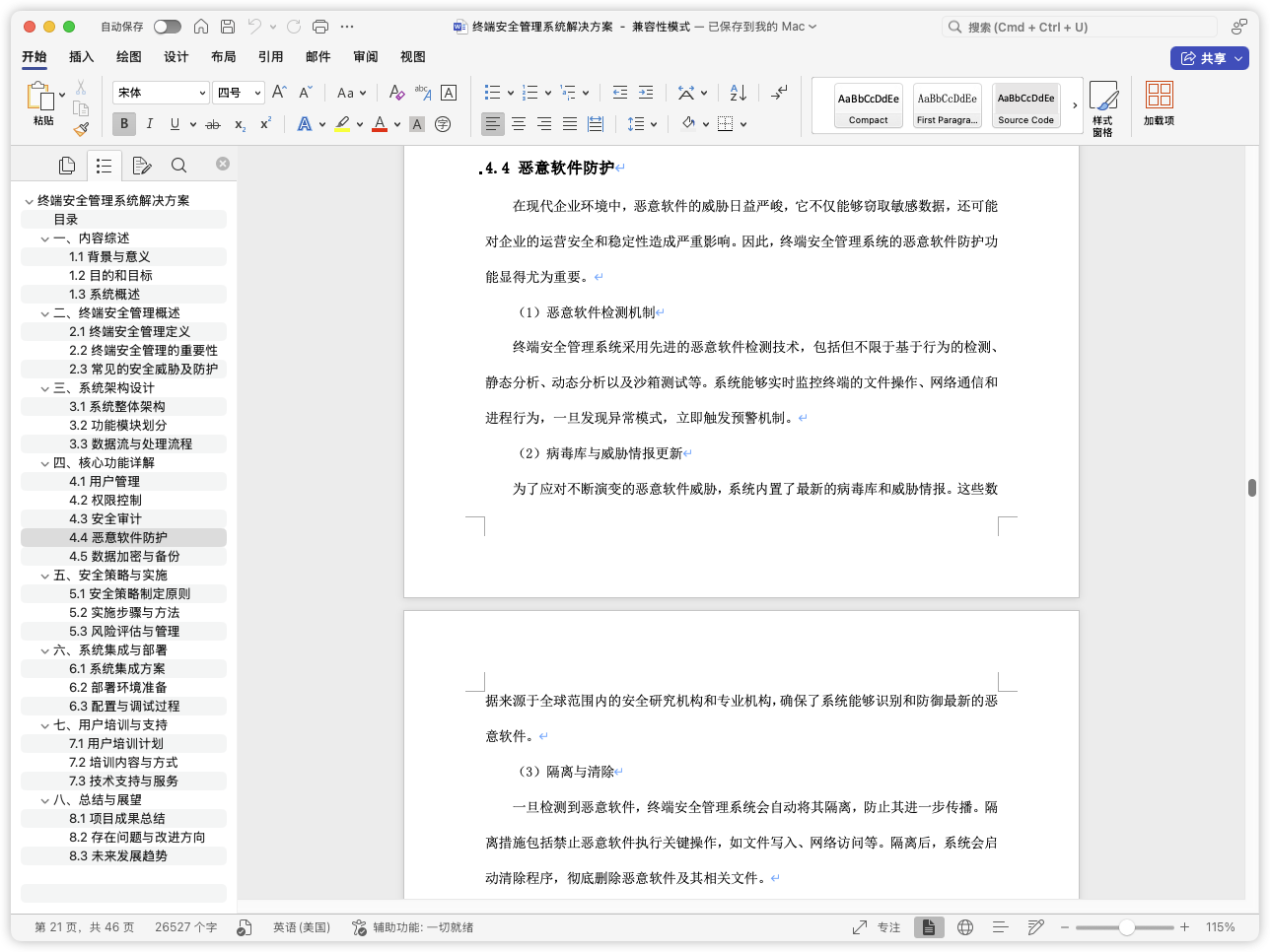Collapse the 四、核心功能详解 heading group
The height and width of the screenshot is (952, 1270).
click(45, 462)
